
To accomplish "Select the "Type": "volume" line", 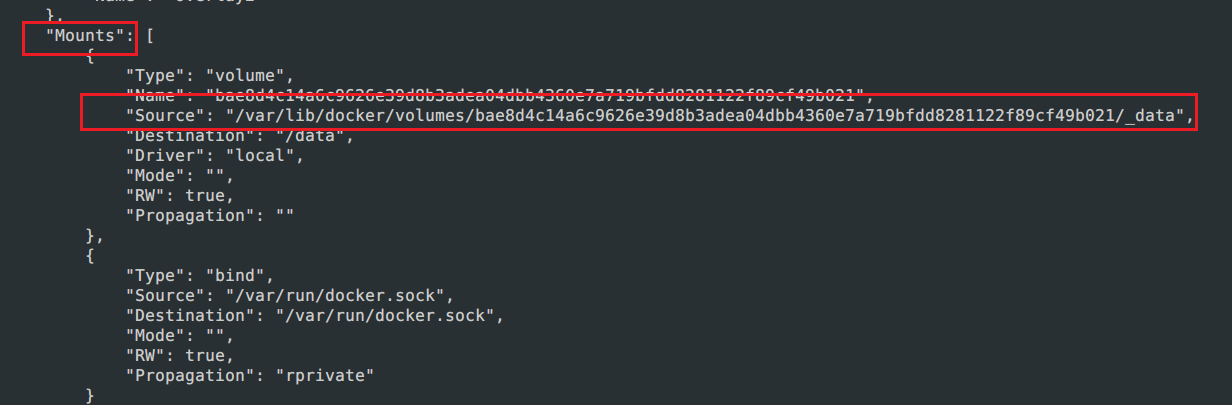I will pyautogui.click(x=208, y=76).
